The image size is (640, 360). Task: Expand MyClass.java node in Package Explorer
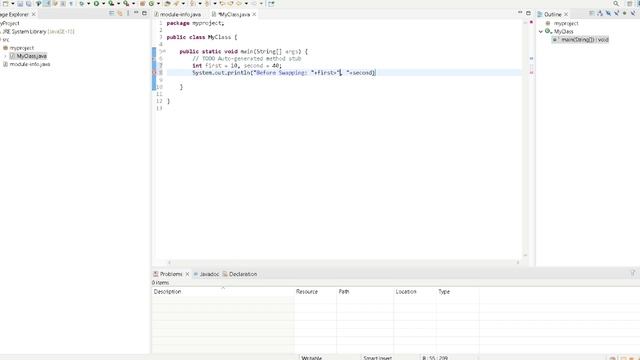coord(5,56)
